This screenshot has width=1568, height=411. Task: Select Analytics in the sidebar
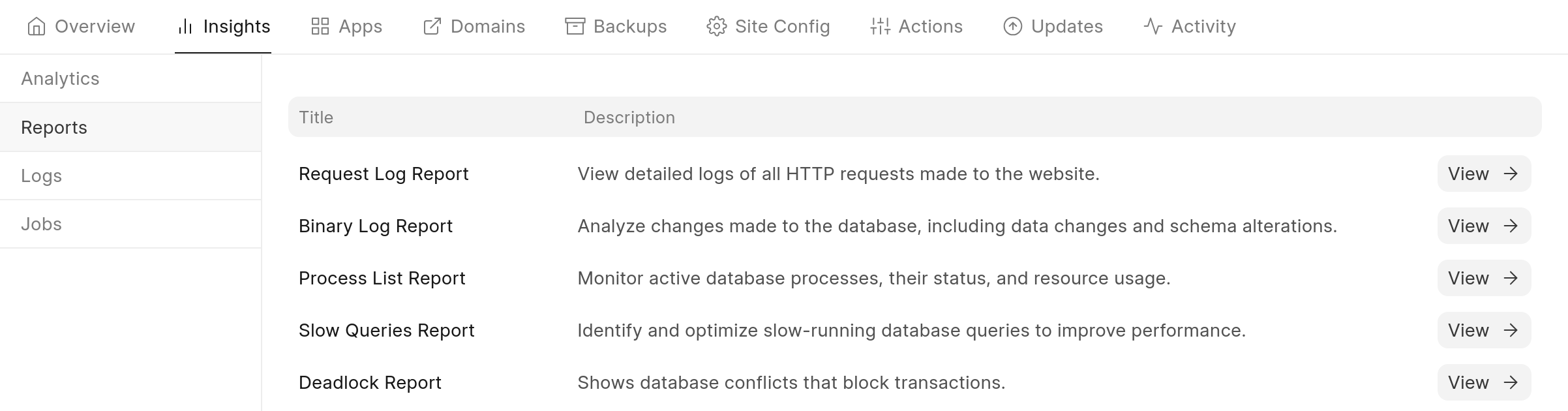click(x=60, y=79)
